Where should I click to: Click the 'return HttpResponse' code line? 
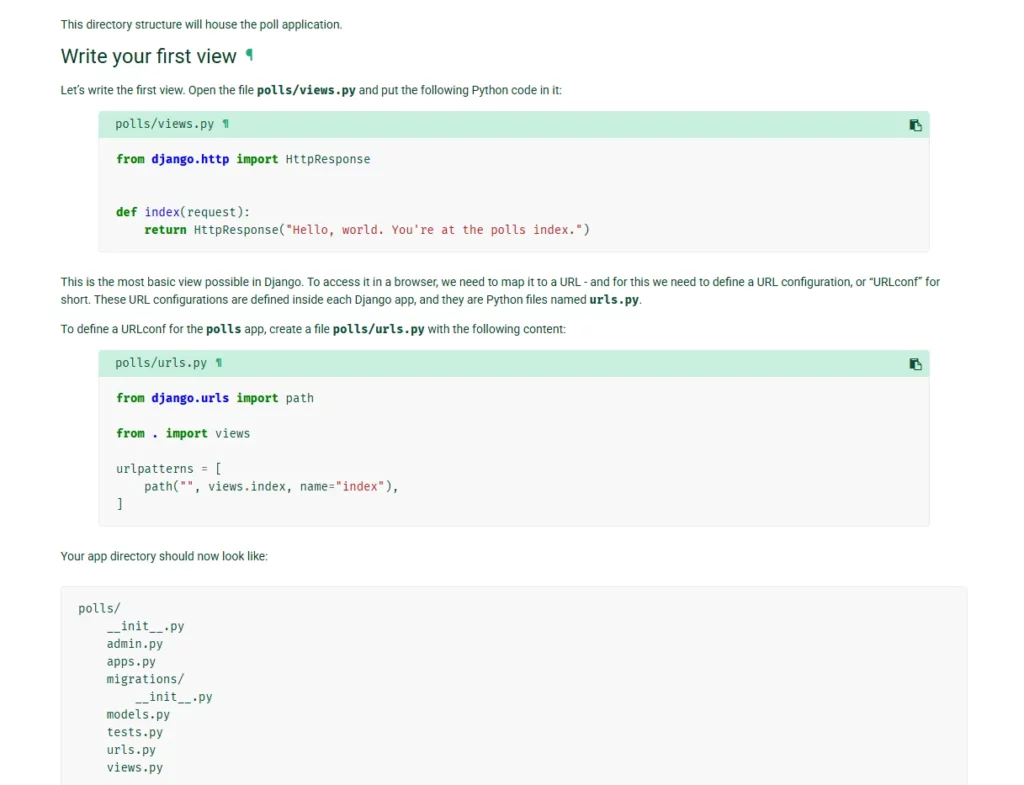click(x=366, y=230)
